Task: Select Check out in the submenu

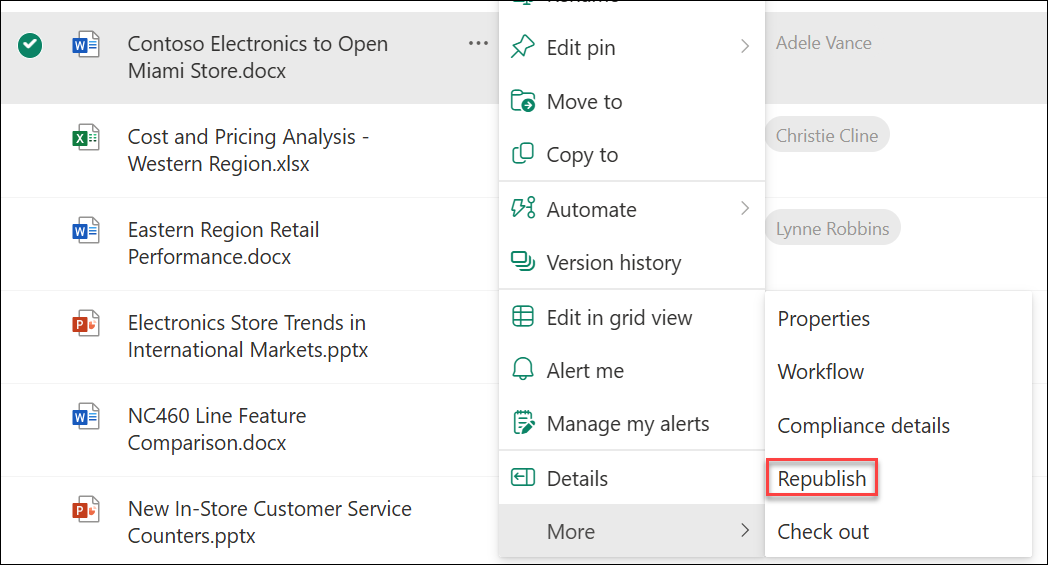Action: pos(823,532)
